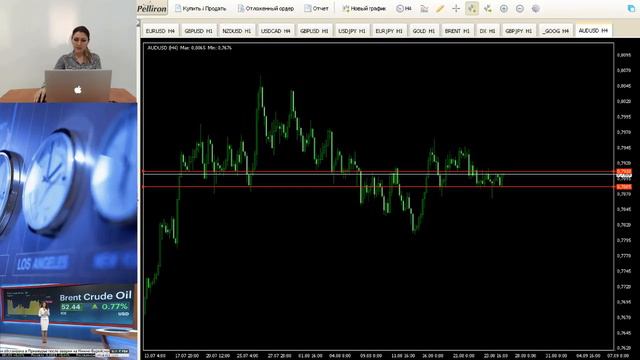Click the upper red price label on axis
The width and height of the screenshot is (640, 360).
click(624, 171)
